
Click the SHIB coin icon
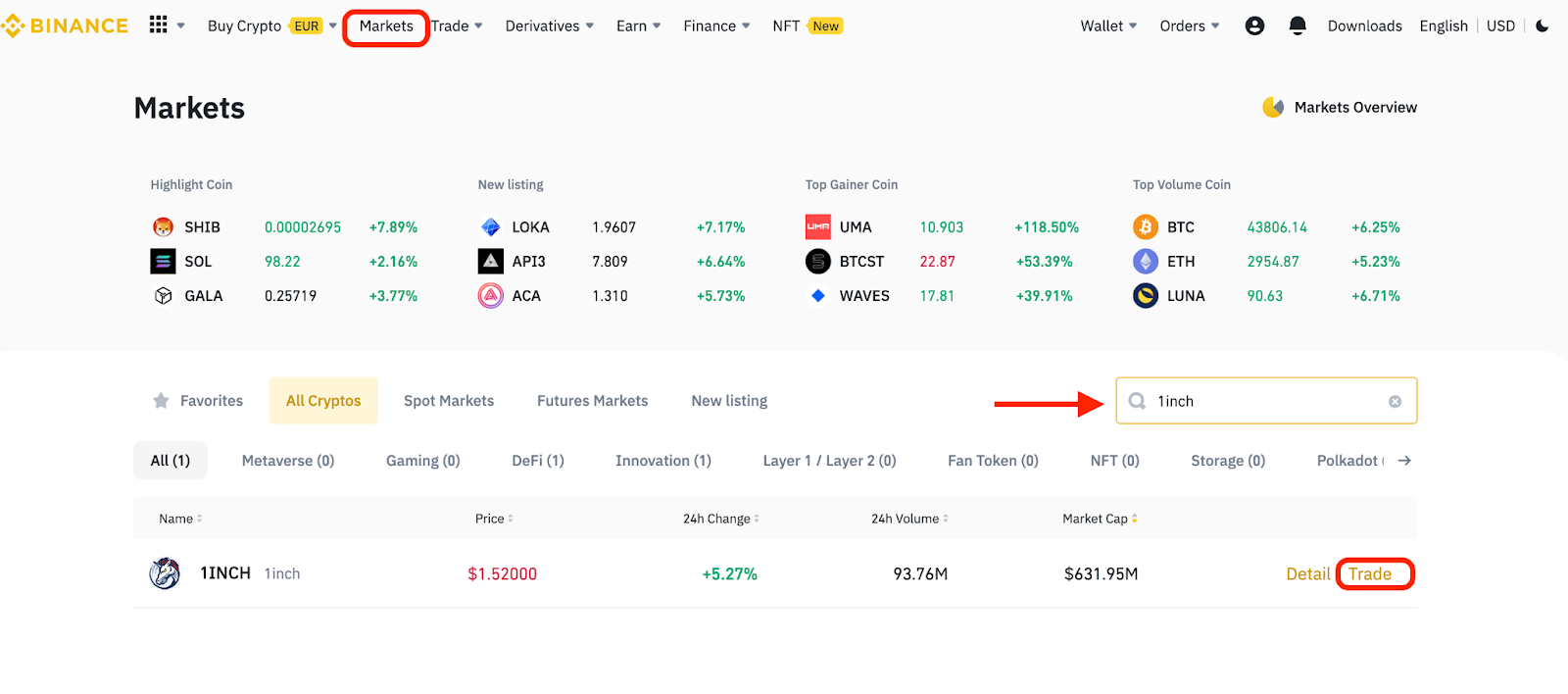163,227
